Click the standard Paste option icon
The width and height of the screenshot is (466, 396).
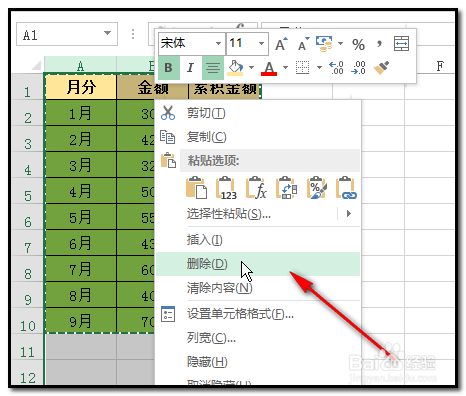pyautogui.click(x=196, y=188)
